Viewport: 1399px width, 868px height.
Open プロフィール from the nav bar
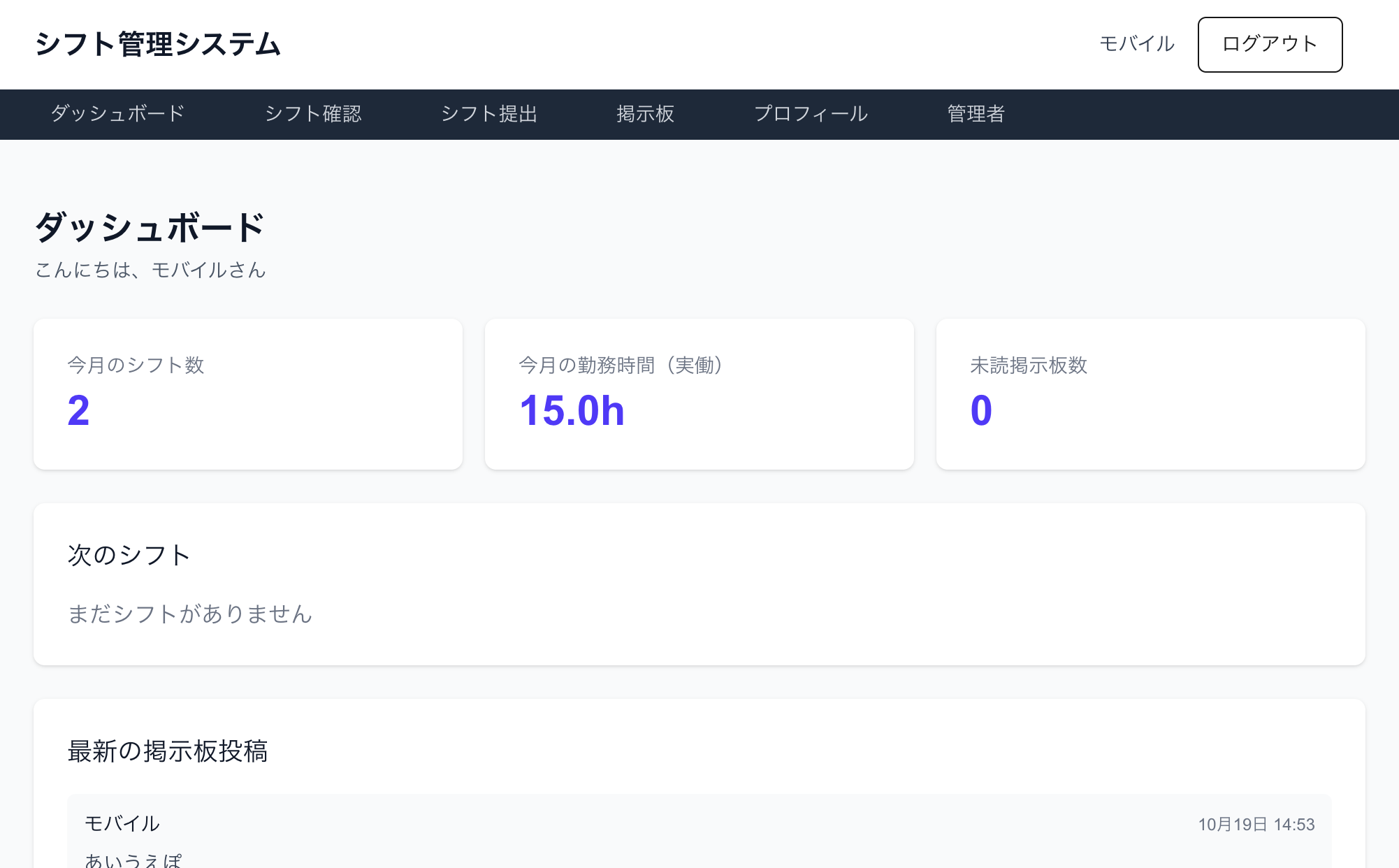(x=811, y=114)
